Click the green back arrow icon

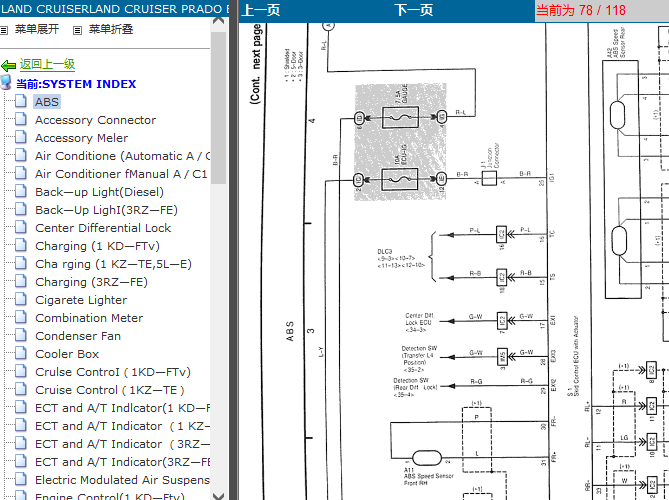click(x=8, y=66)
